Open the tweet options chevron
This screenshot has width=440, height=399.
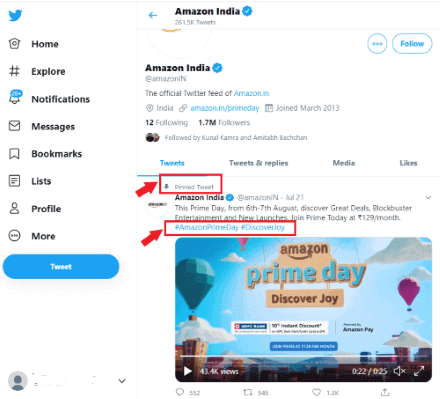coord(428,197)
